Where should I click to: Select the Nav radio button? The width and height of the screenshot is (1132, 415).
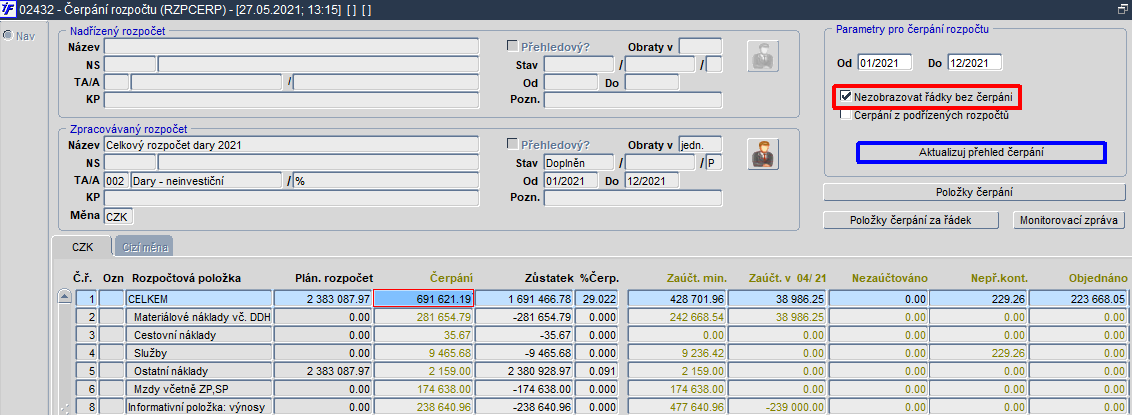(7, 35)
